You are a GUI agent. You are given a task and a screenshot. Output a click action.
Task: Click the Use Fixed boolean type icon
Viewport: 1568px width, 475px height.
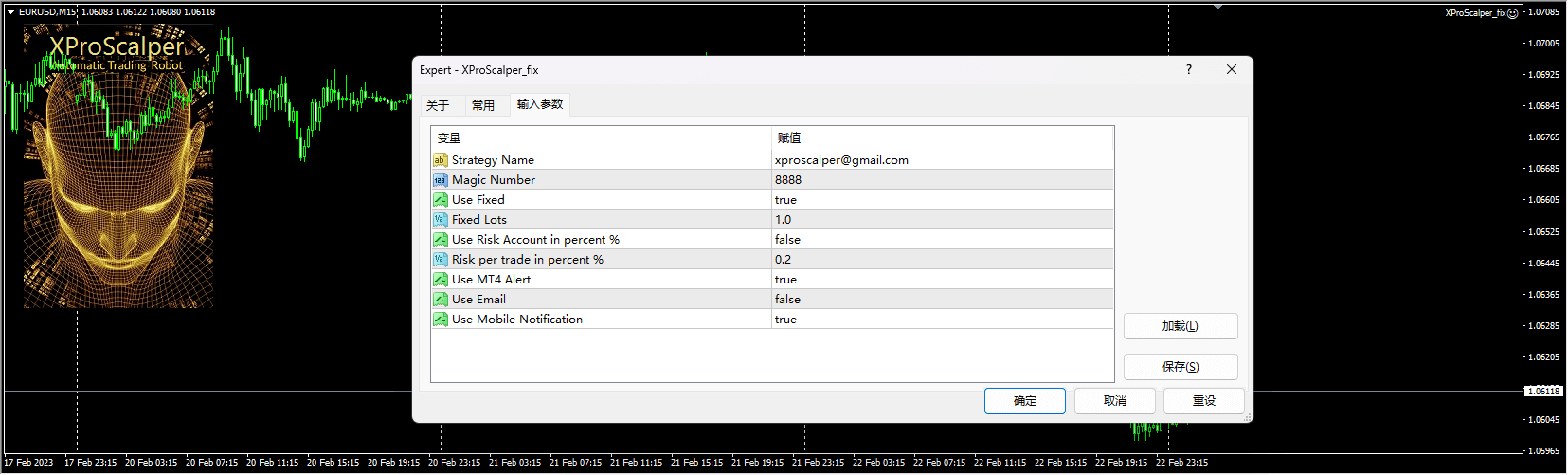coord(441,200)
